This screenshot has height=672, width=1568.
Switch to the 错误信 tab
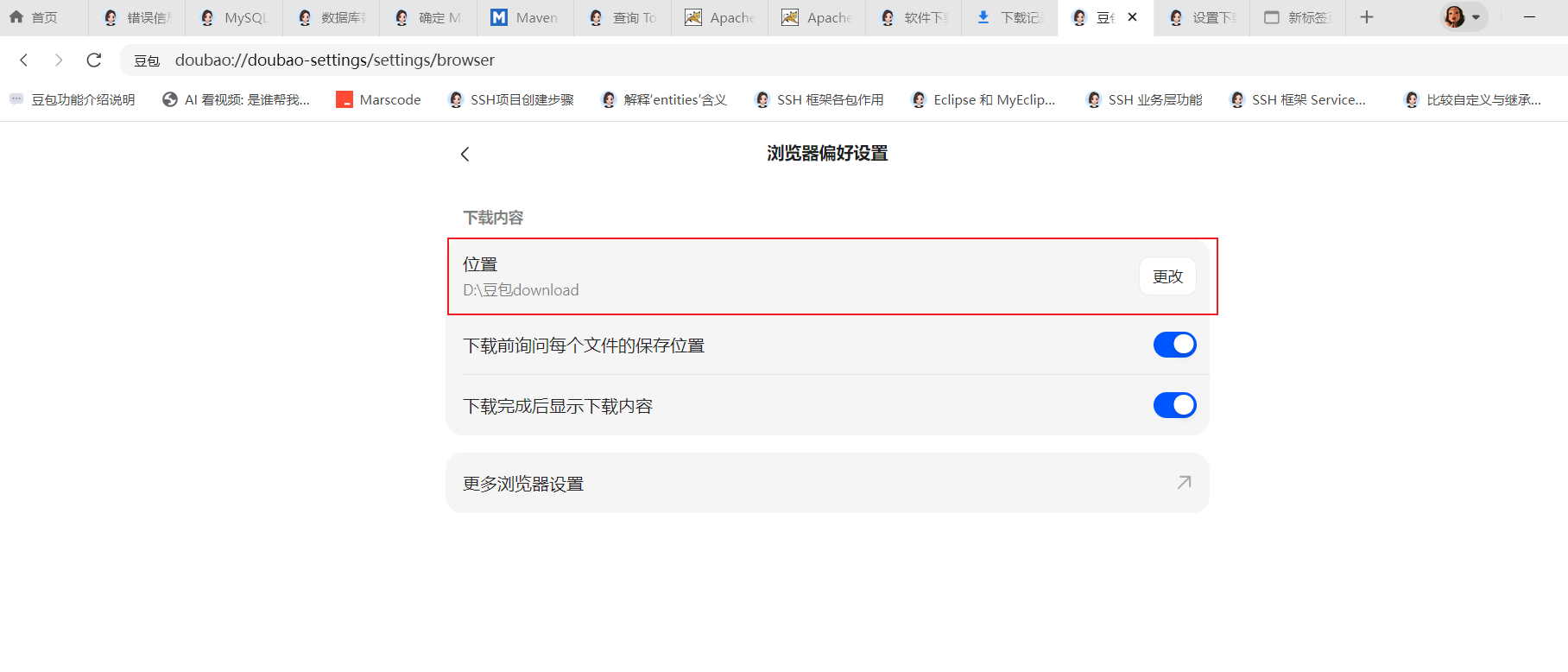pos(138,17)
